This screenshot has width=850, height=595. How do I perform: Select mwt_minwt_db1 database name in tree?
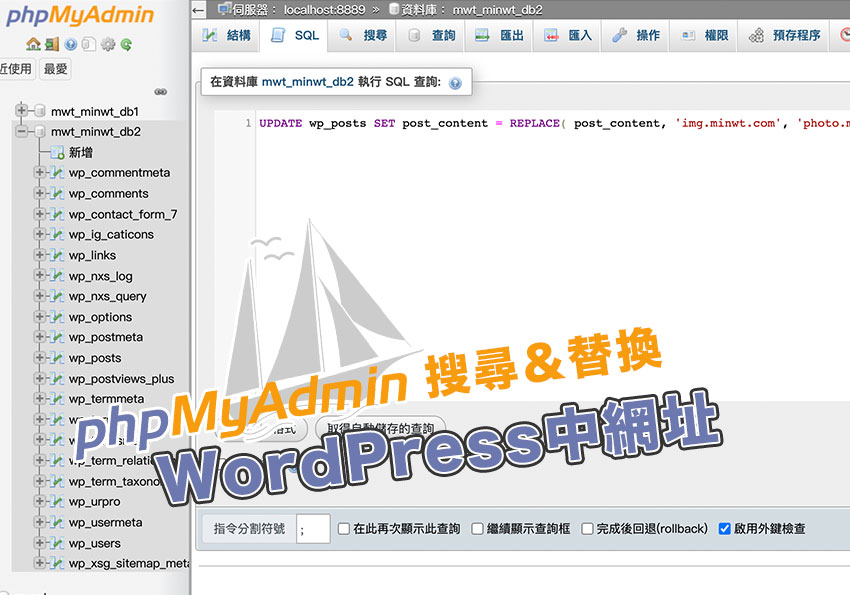[95, 112]
